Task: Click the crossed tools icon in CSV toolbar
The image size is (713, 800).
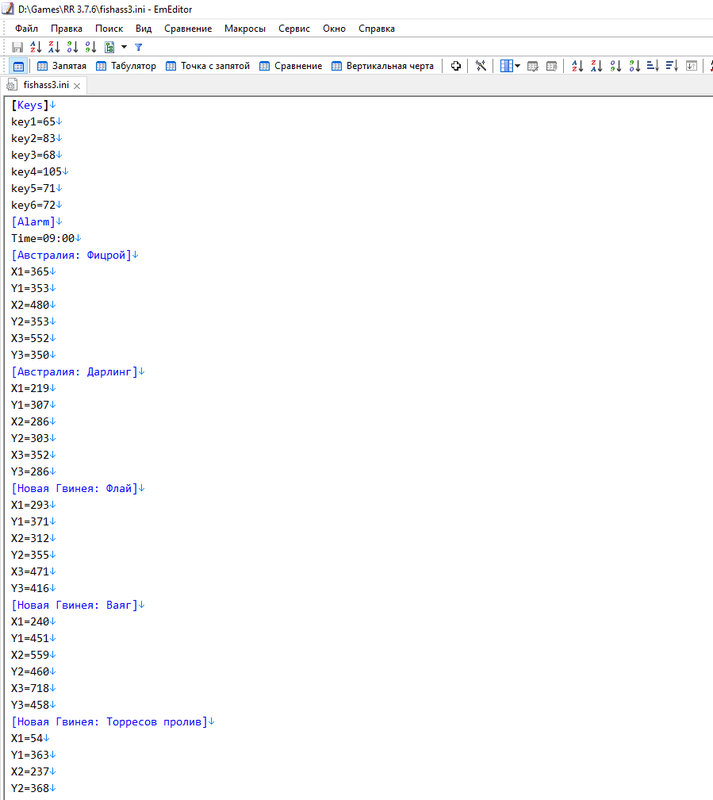Action: pyautogui.click(x=481, y=66)
